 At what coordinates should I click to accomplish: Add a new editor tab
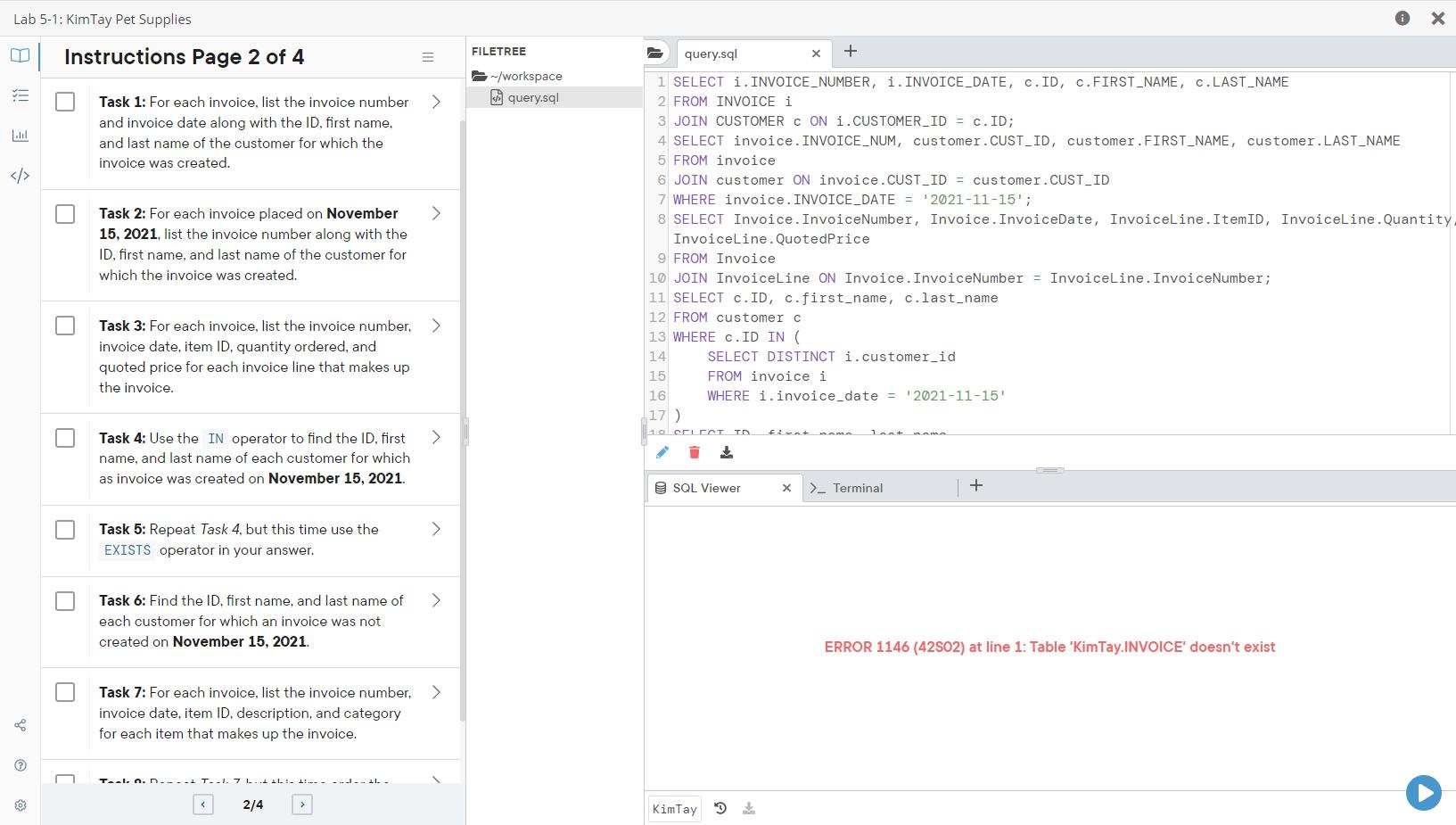851,51
